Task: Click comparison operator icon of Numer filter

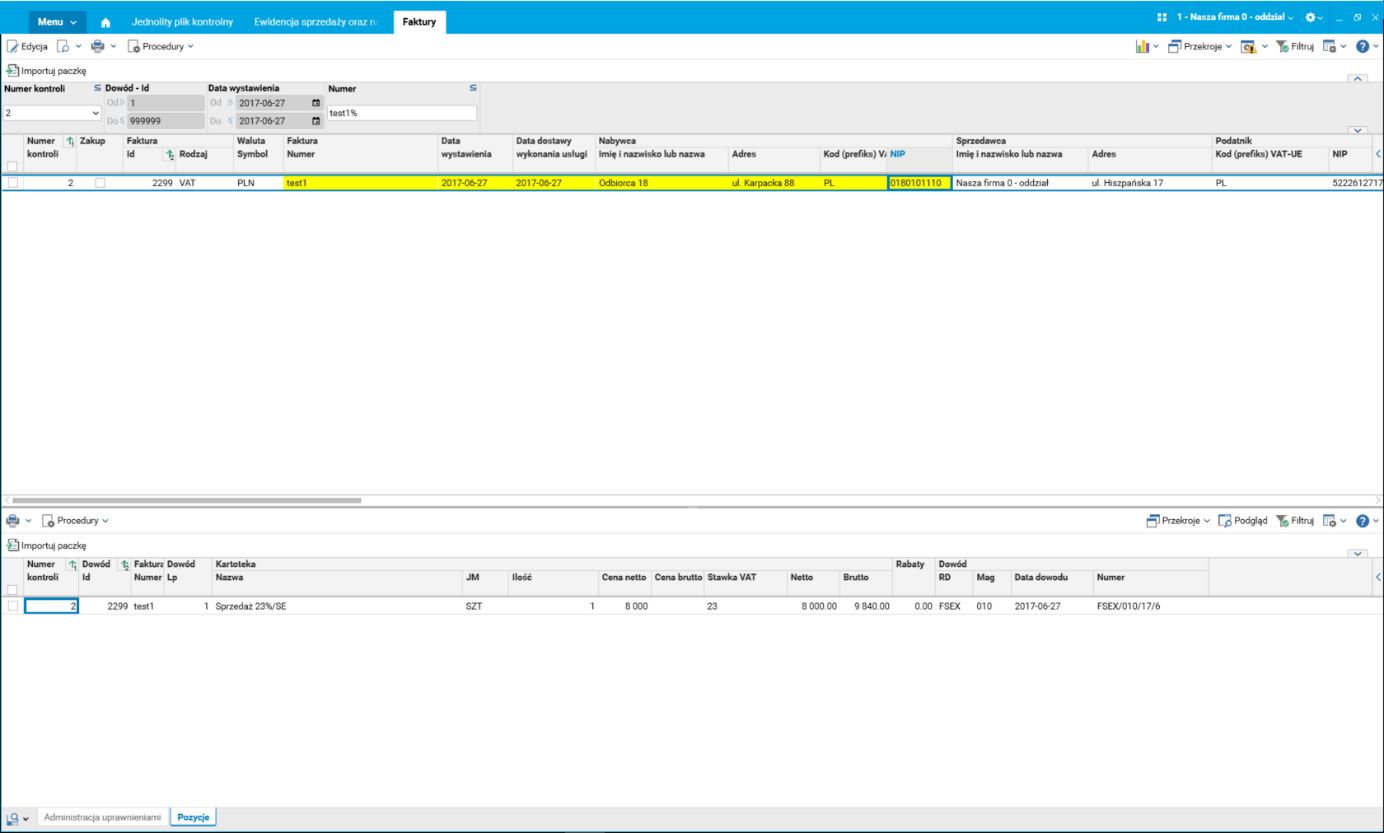Action: [473, 88]
